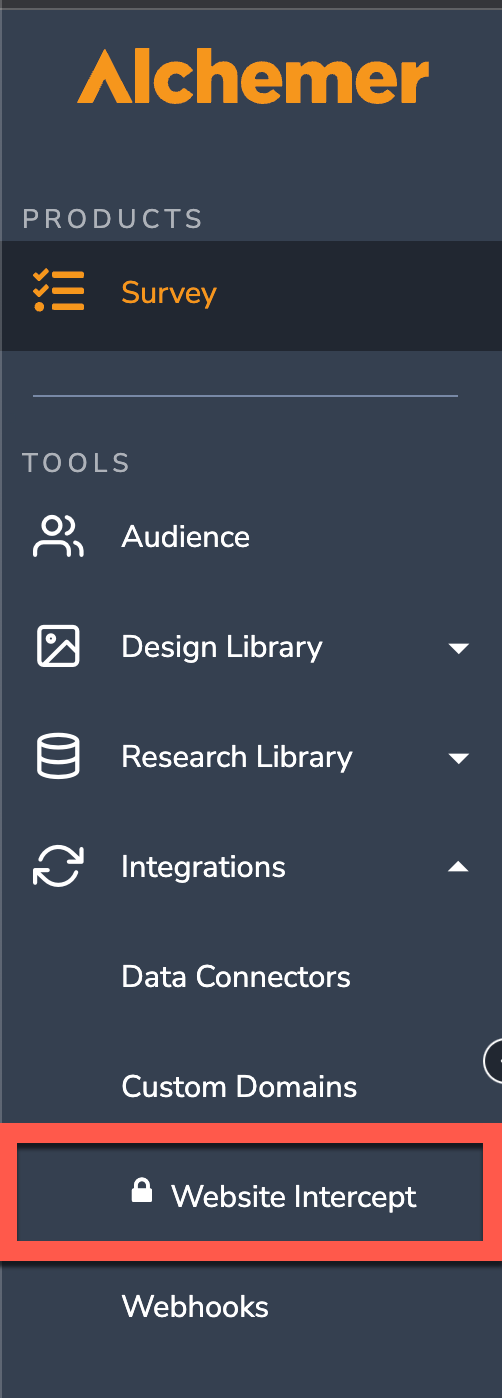Image resolution: width=502 pixels, height=1398 pixels.
Task: Open Webhooks under Integrations
Action: (x=195, y=1307)
